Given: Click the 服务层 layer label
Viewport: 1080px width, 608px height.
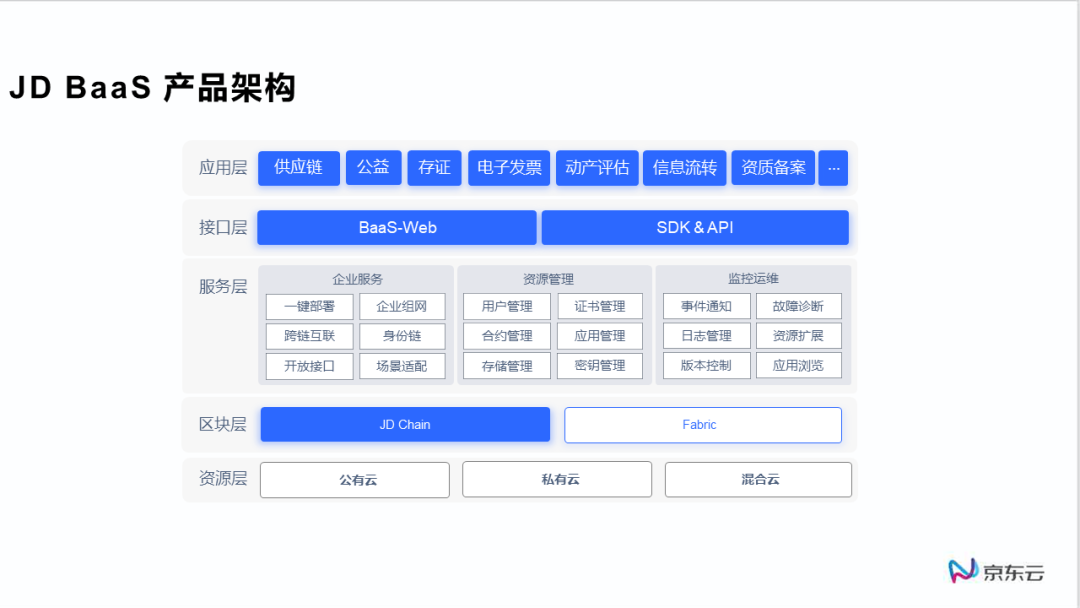Looking at the screenshot, I should pos(222,286).
